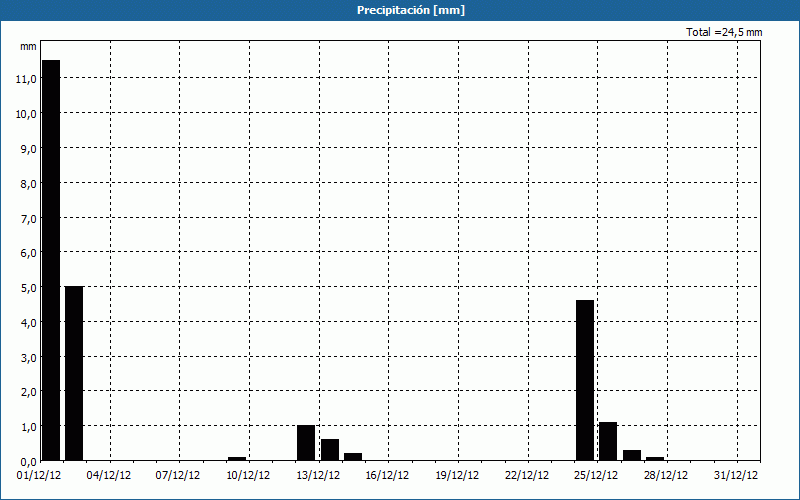Click the 2,0 y-axis value
The height and width of the screenshot is (500, 800).
pyautogui.click(x=28, y=392)
